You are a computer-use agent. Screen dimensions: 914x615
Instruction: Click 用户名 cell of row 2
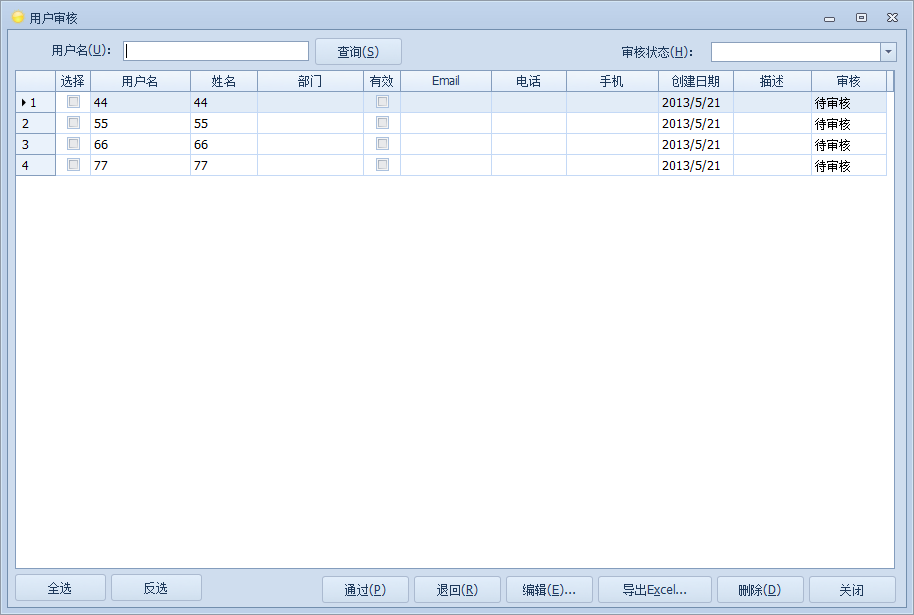(x=140, y=123)
